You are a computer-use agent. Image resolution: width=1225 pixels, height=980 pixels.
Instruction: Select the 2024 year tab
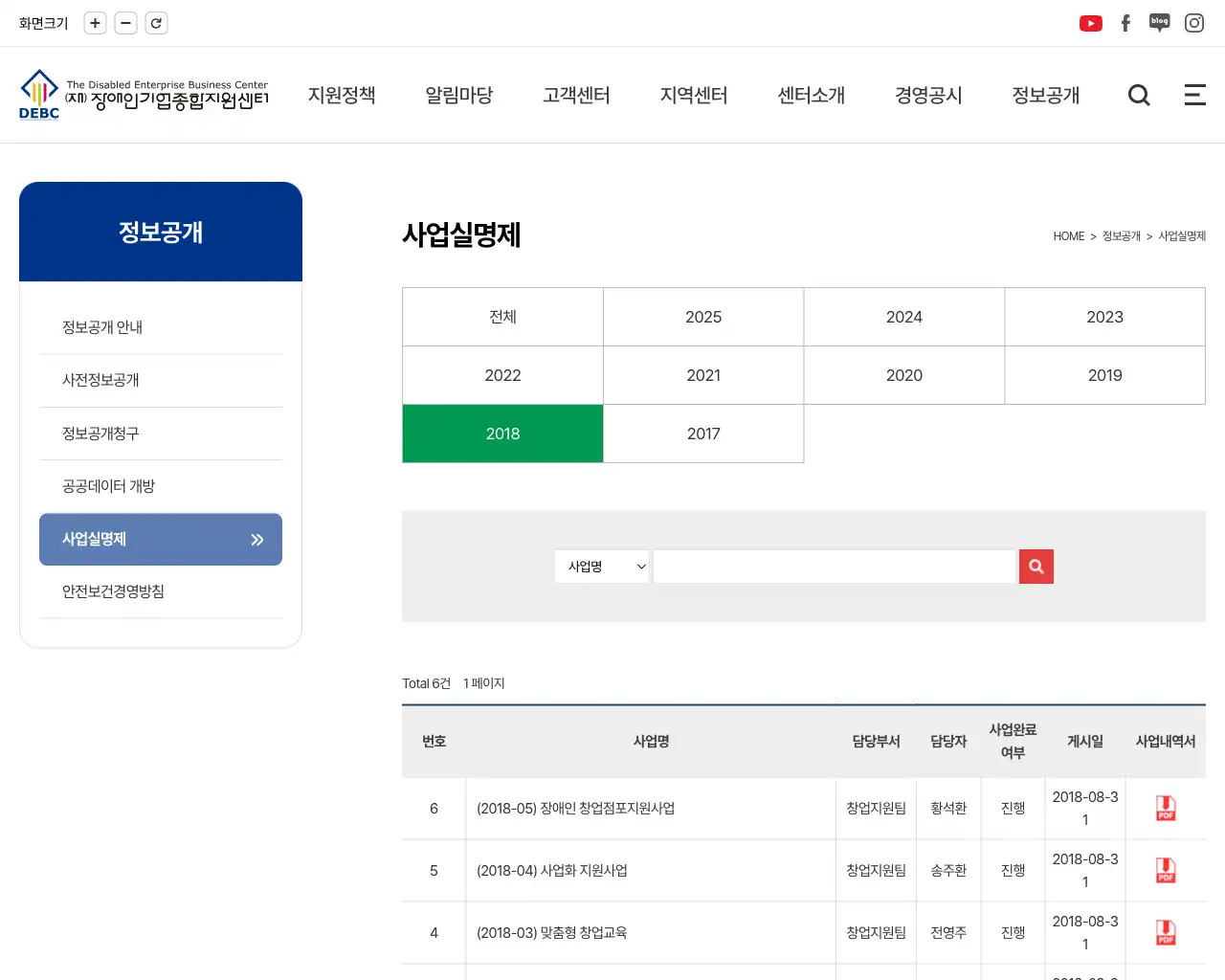(904, 317)
